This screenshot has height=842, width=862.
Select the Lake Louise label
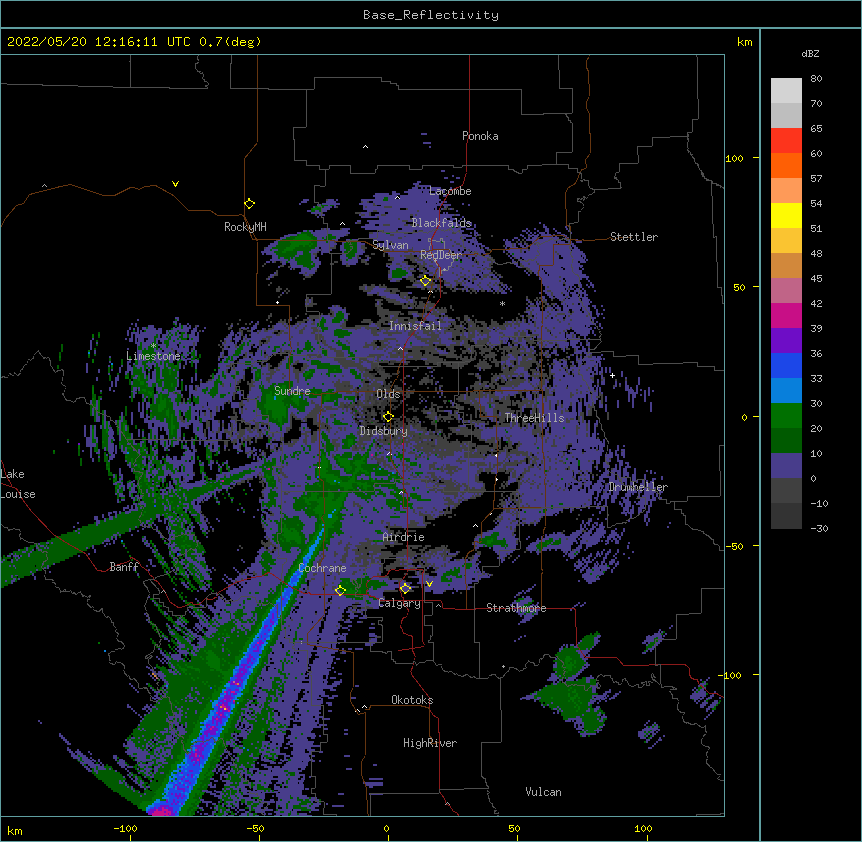(18, 484)
